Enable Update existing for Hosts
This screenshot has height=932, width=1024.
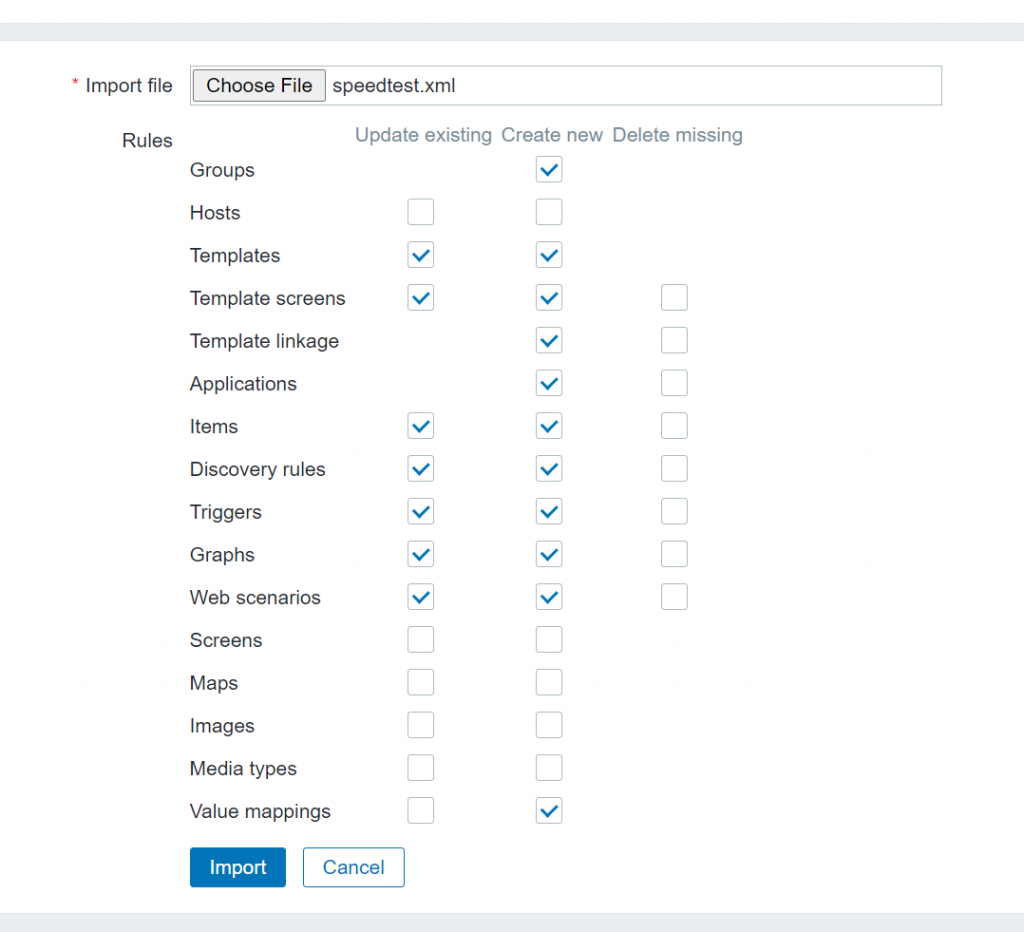click(421, 212)
